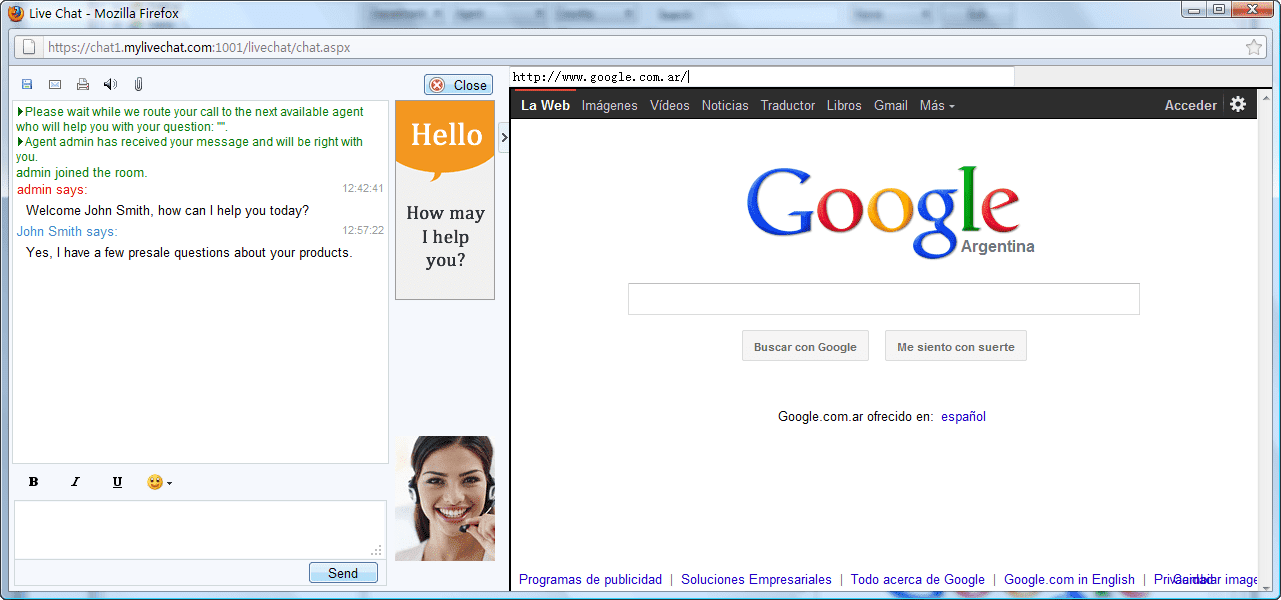The width and height of the screenshot is (1281, 600).
Task: Open Google options gear icon
Action: (1238, 104)
